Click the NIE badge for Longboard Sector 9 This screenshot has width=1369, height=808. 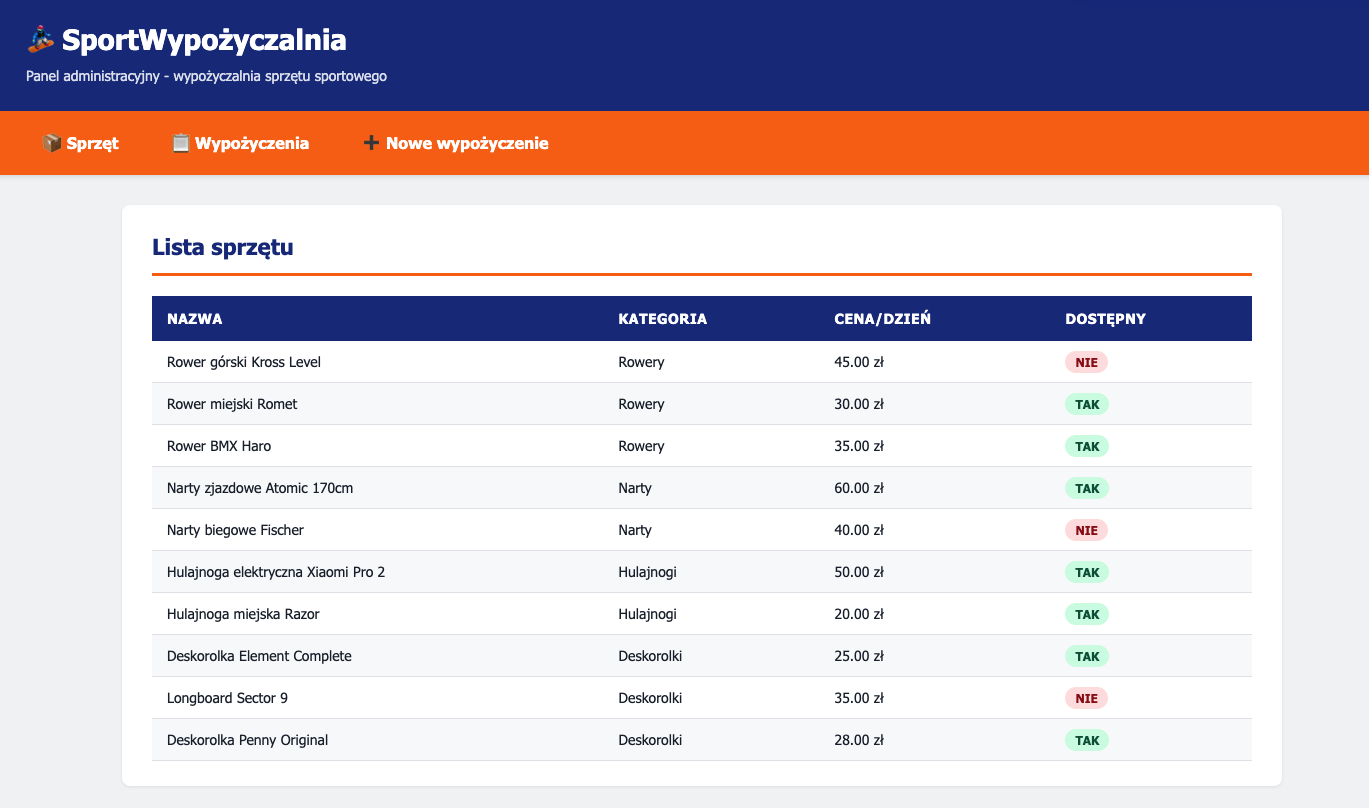tap(1087, 698)
